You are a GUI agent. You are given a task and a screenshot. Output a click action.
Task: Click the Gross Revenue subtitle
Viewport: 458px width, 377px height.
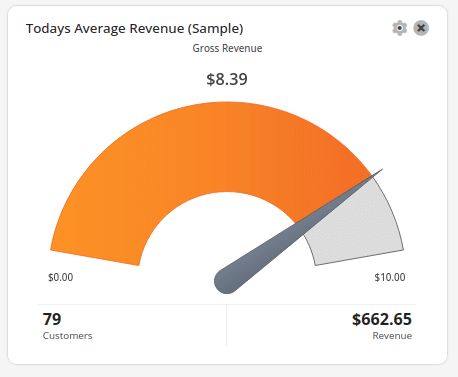click(227, 48)
